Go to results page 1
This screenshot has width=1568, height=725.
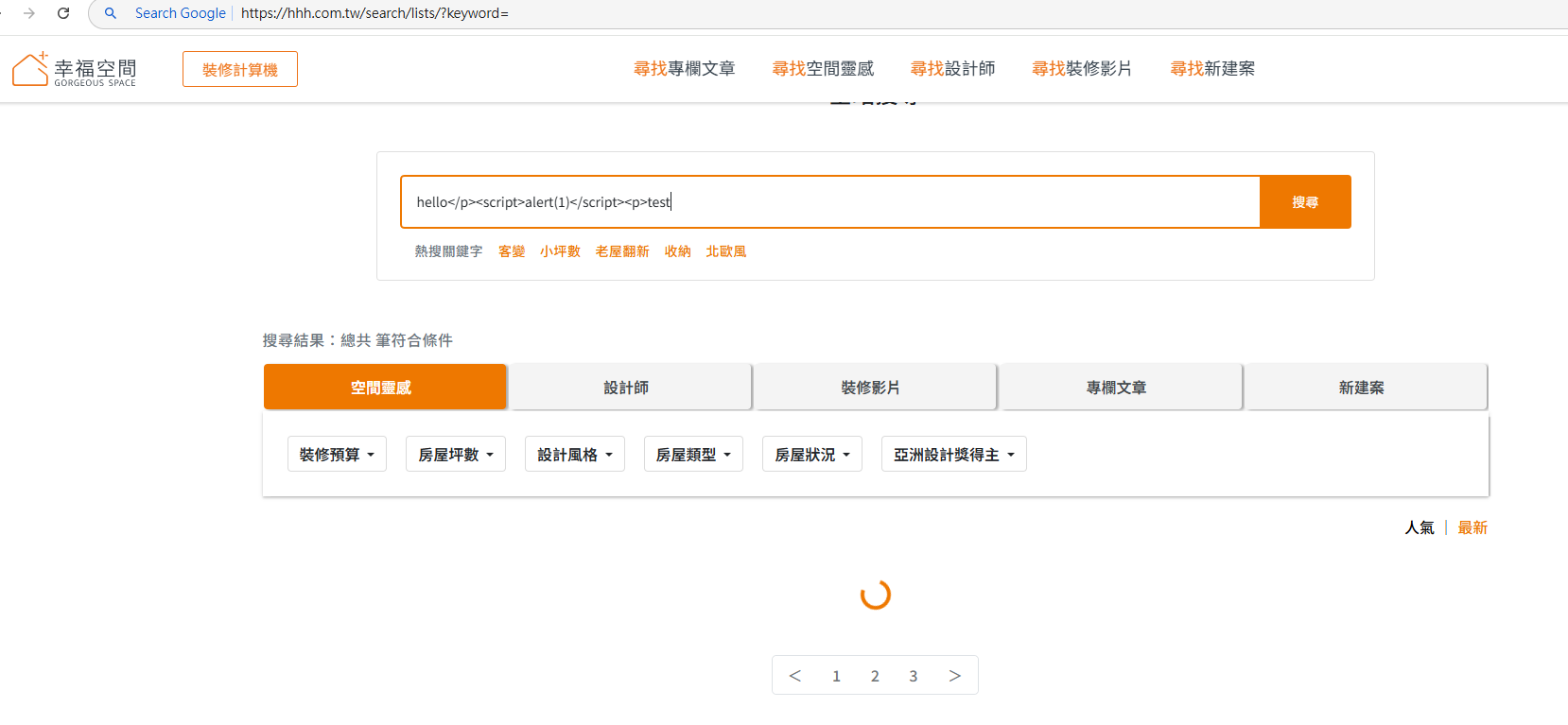coord(836,676)
